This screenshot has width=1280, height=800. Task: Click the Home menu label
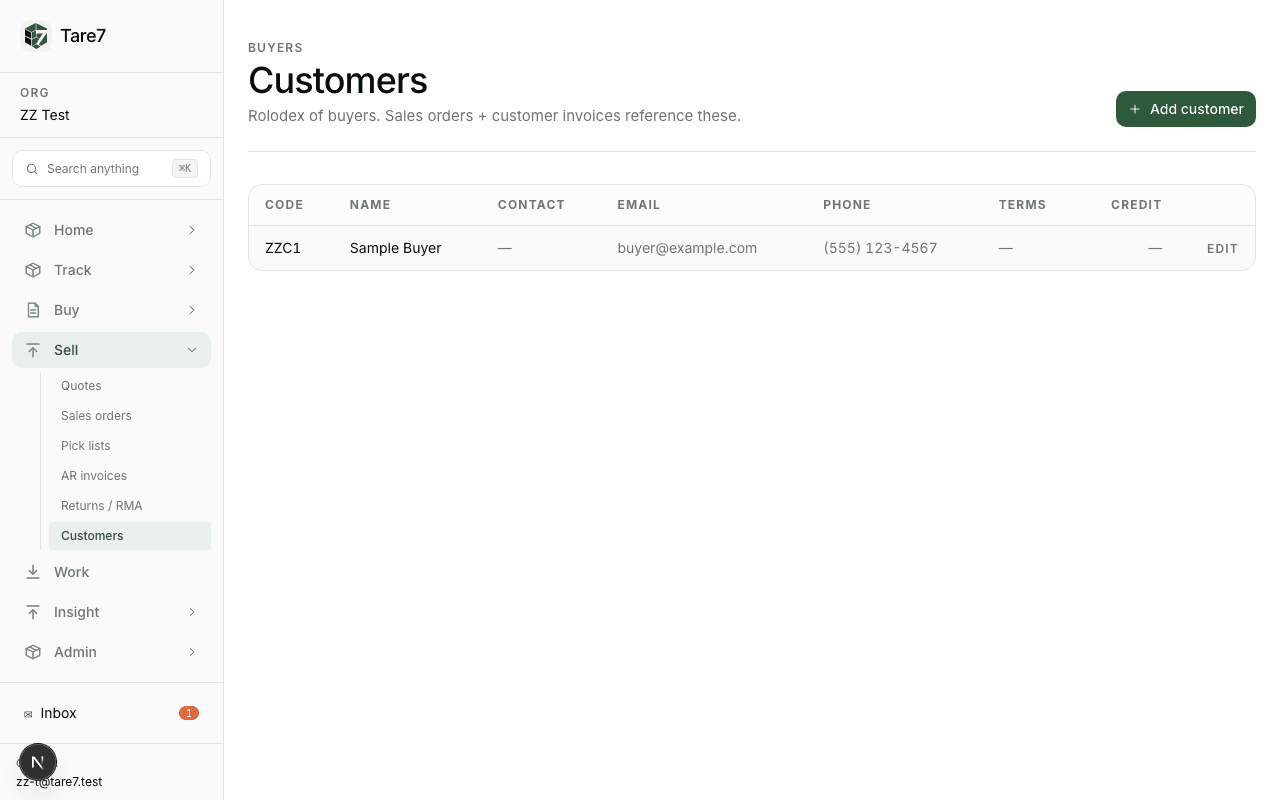(x=73, y=230)
